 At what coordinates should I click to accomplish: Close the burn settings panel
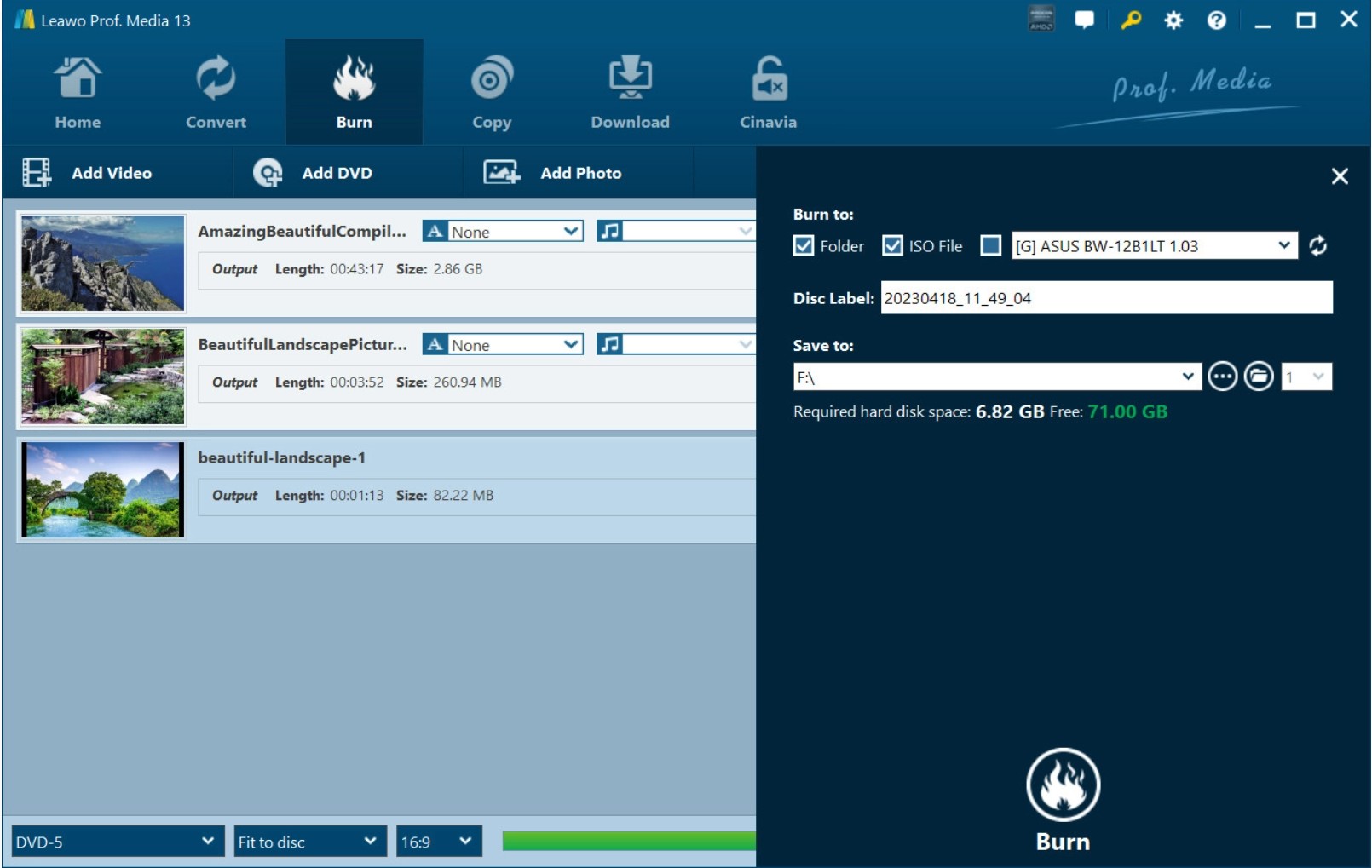coord(1339,176)
